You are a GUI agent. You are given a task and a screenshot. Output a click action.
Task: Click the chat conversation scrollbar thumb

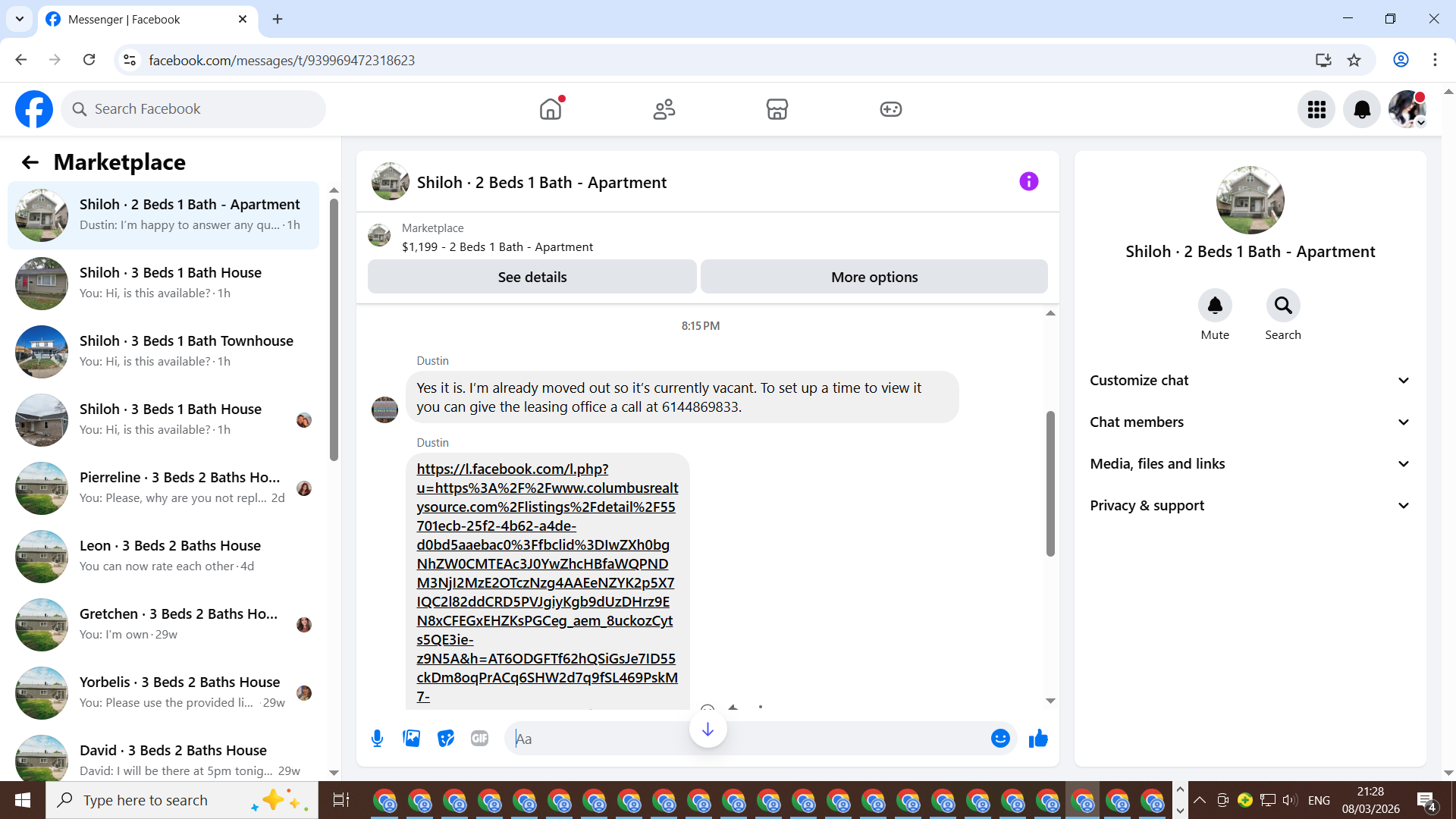[1050, 484]
